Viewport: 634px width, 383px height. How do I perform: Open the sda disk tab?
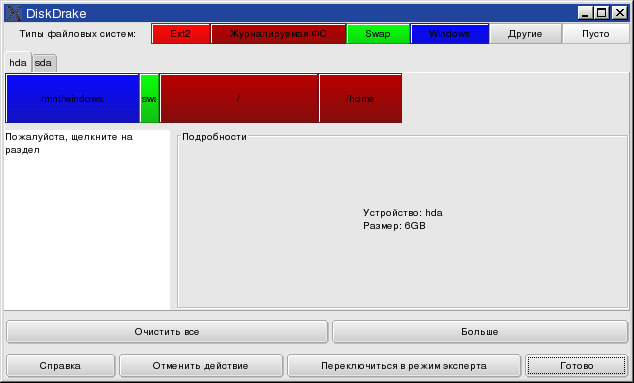tap(44, 63)
